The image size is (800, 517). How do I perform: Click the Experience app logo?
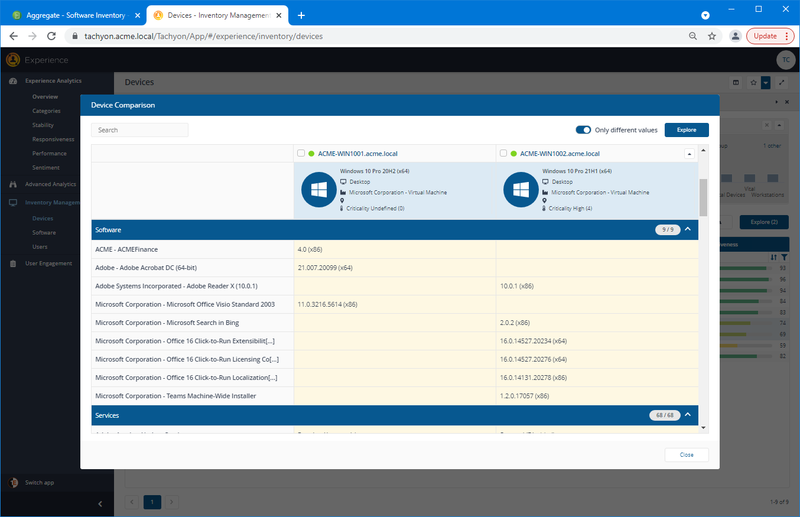pos(13,60)
